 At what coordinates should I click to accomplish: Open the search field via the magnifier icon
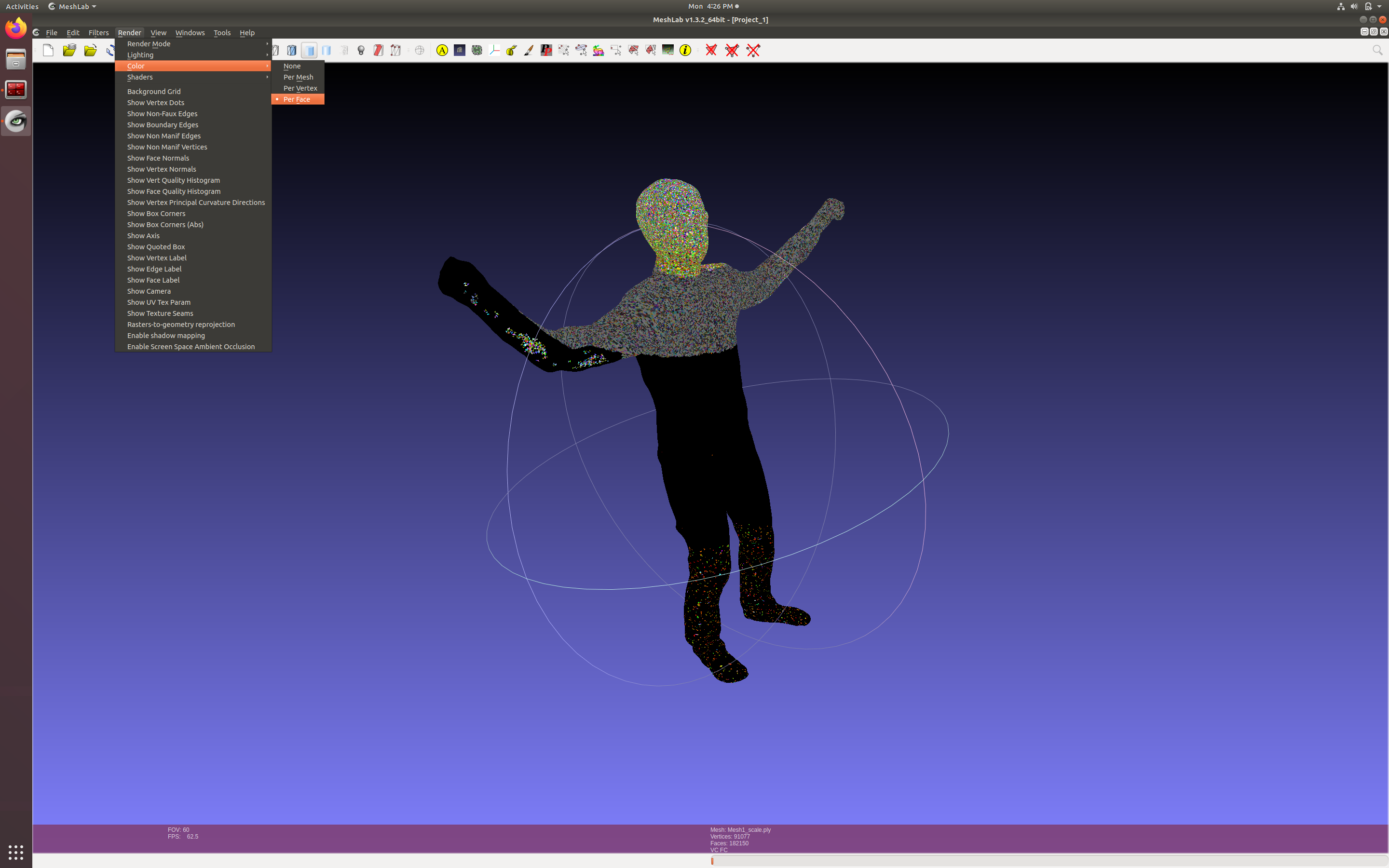tap(1377, 51)
